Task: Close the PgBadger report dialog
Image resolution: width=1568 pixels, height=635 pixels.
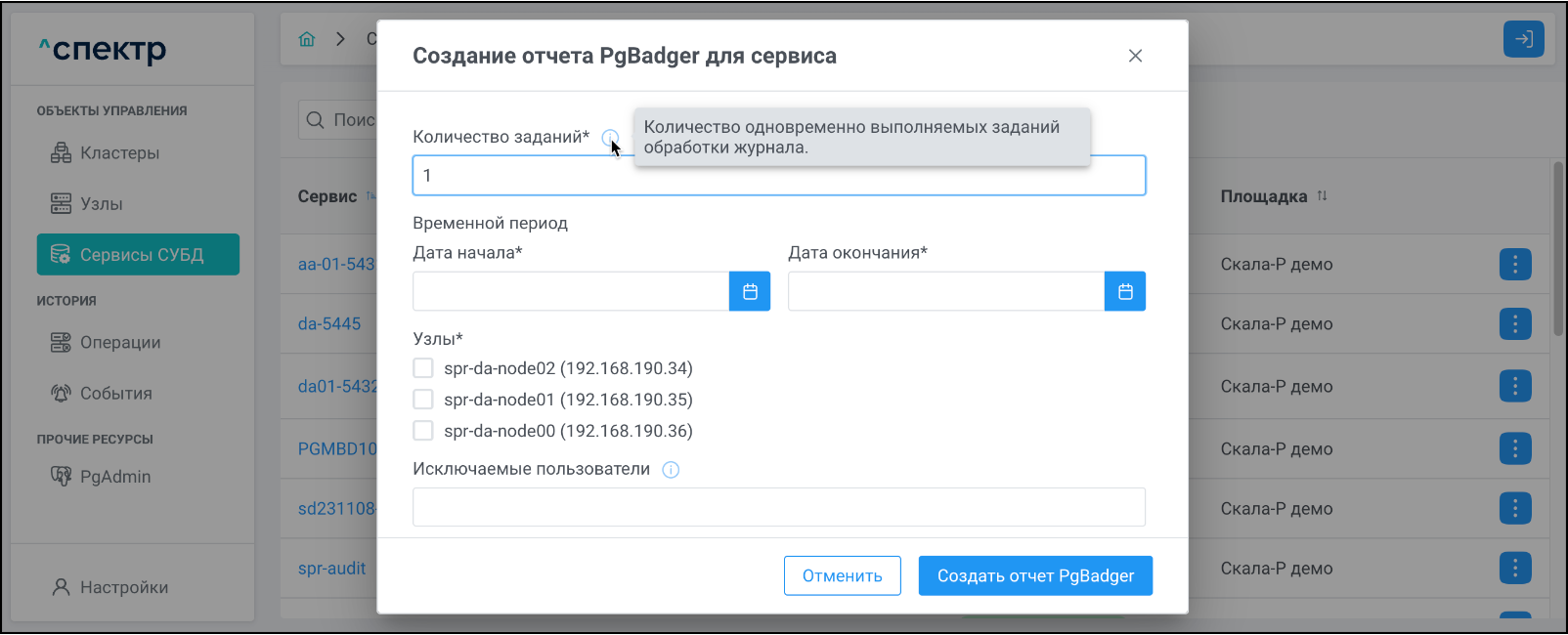Action: coord(1135,56)
